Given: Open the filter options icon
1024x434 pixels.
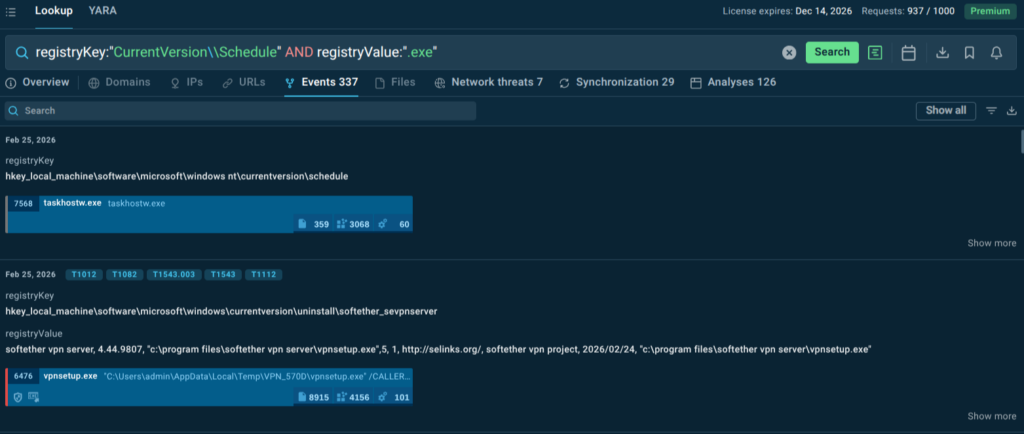Looking at the screenshot, I should pos(991,111).
